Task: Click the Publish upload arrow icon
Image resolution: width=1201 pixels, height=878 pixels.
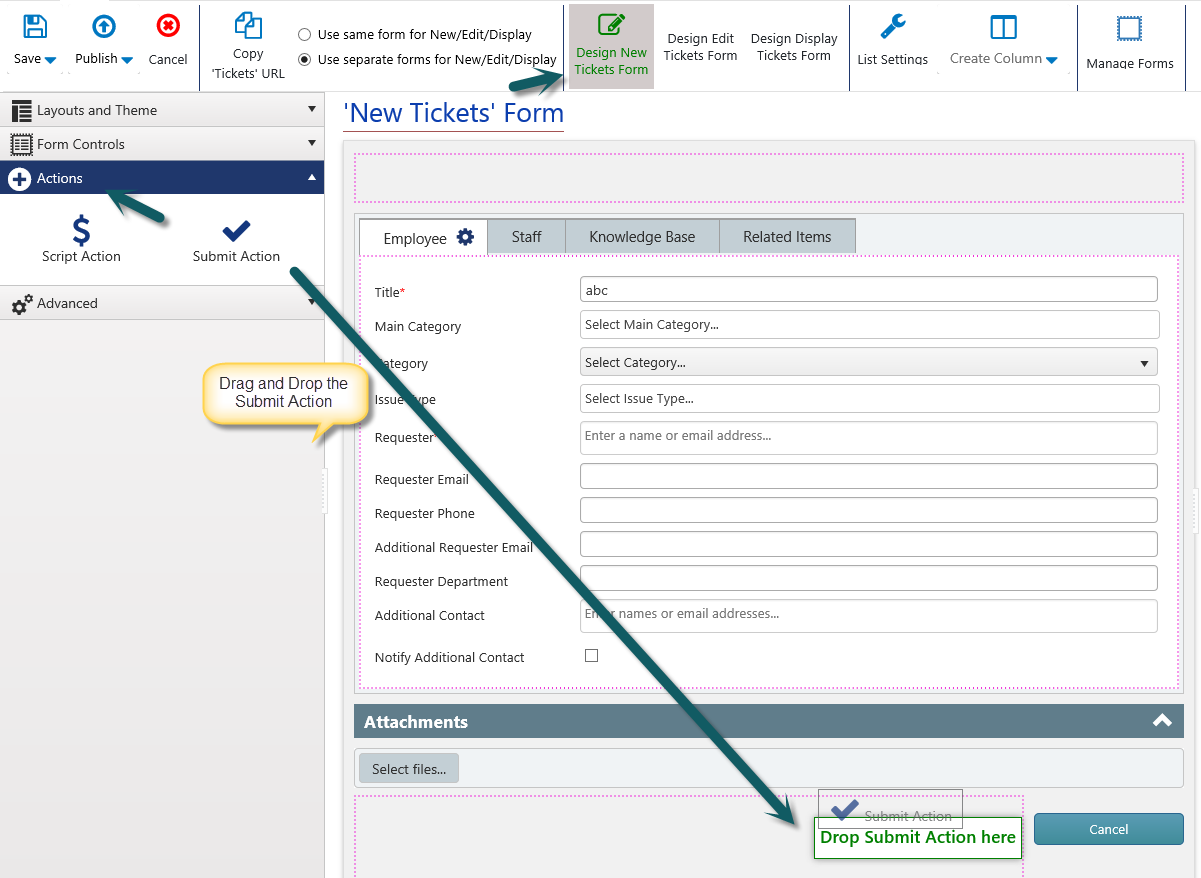Action: [x=103, y=27]
